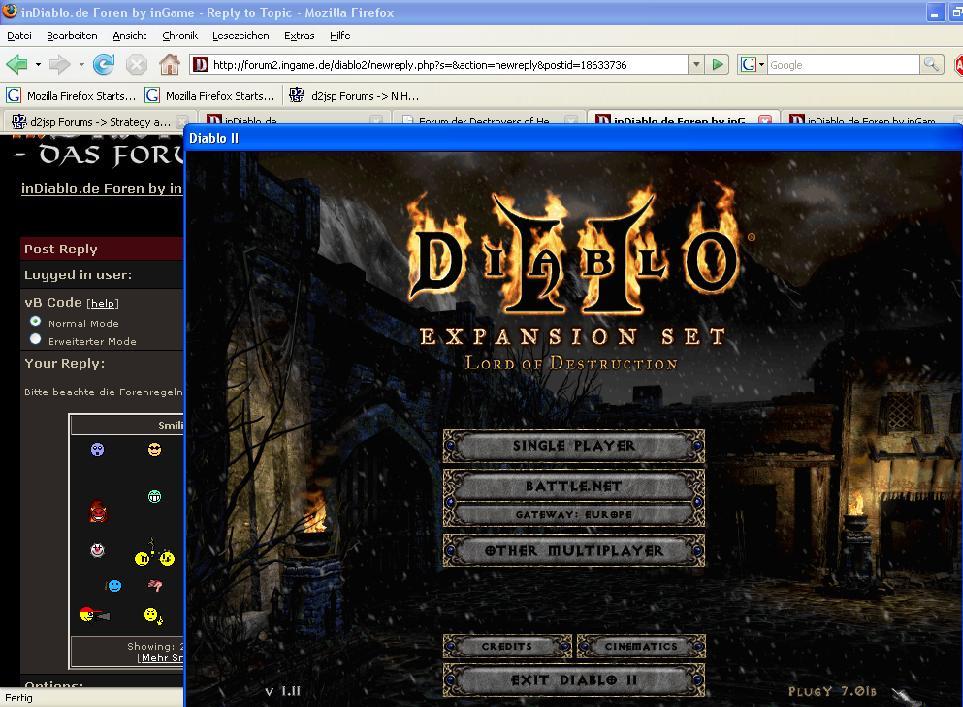
Task: Click Battle.net button in Diablo II
Action: coord(574,485)
